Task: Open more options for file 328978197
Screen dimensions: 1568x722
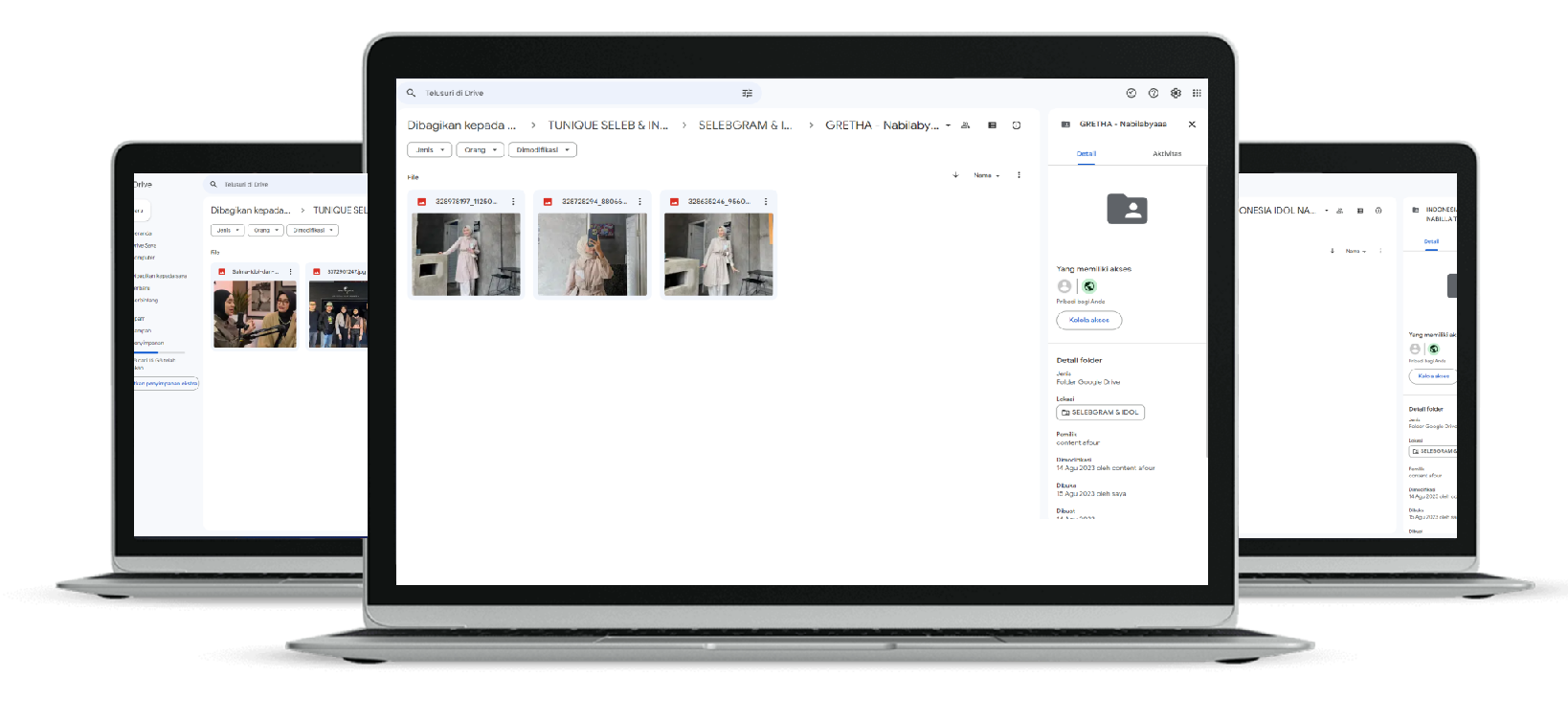Action: pyautogui.click(x=513, y=202)
